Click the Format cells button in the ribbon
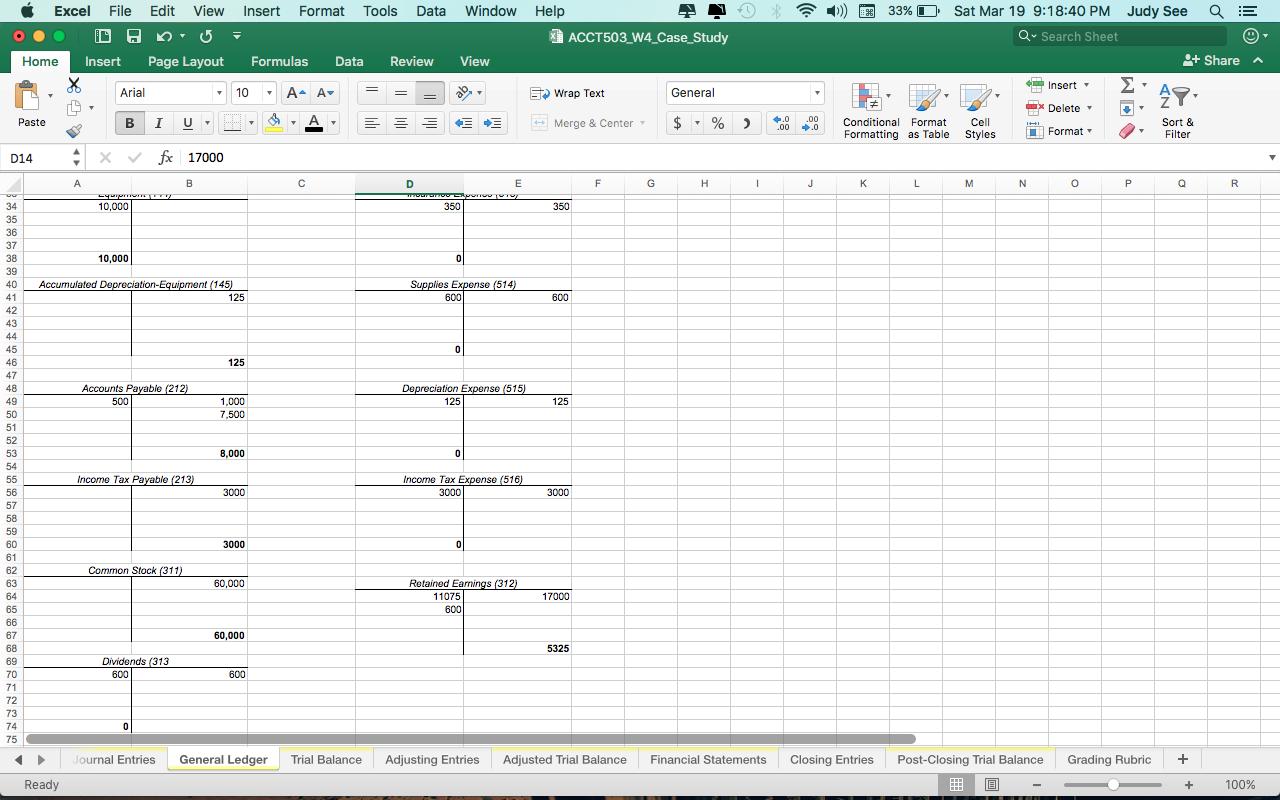Screen dimensions: 1280x800 click(1059, 131)
